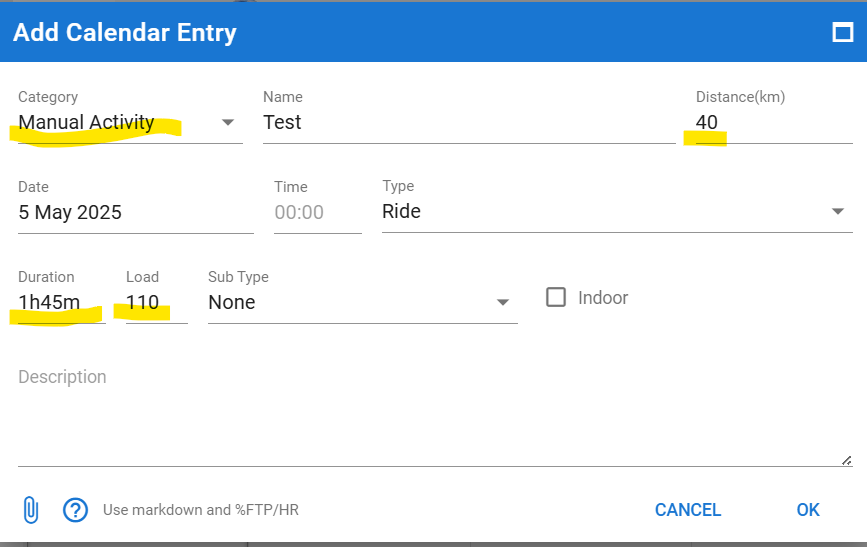Confirm with the OK button
This screenshot has height=547, width=867.
click(808, 510)
